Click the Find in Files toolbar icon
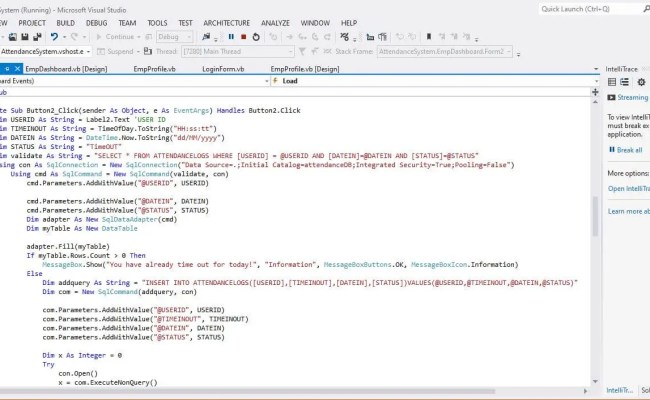Viewport: 650px width, 400px height. pyautogui.click(x=206, y=37)
